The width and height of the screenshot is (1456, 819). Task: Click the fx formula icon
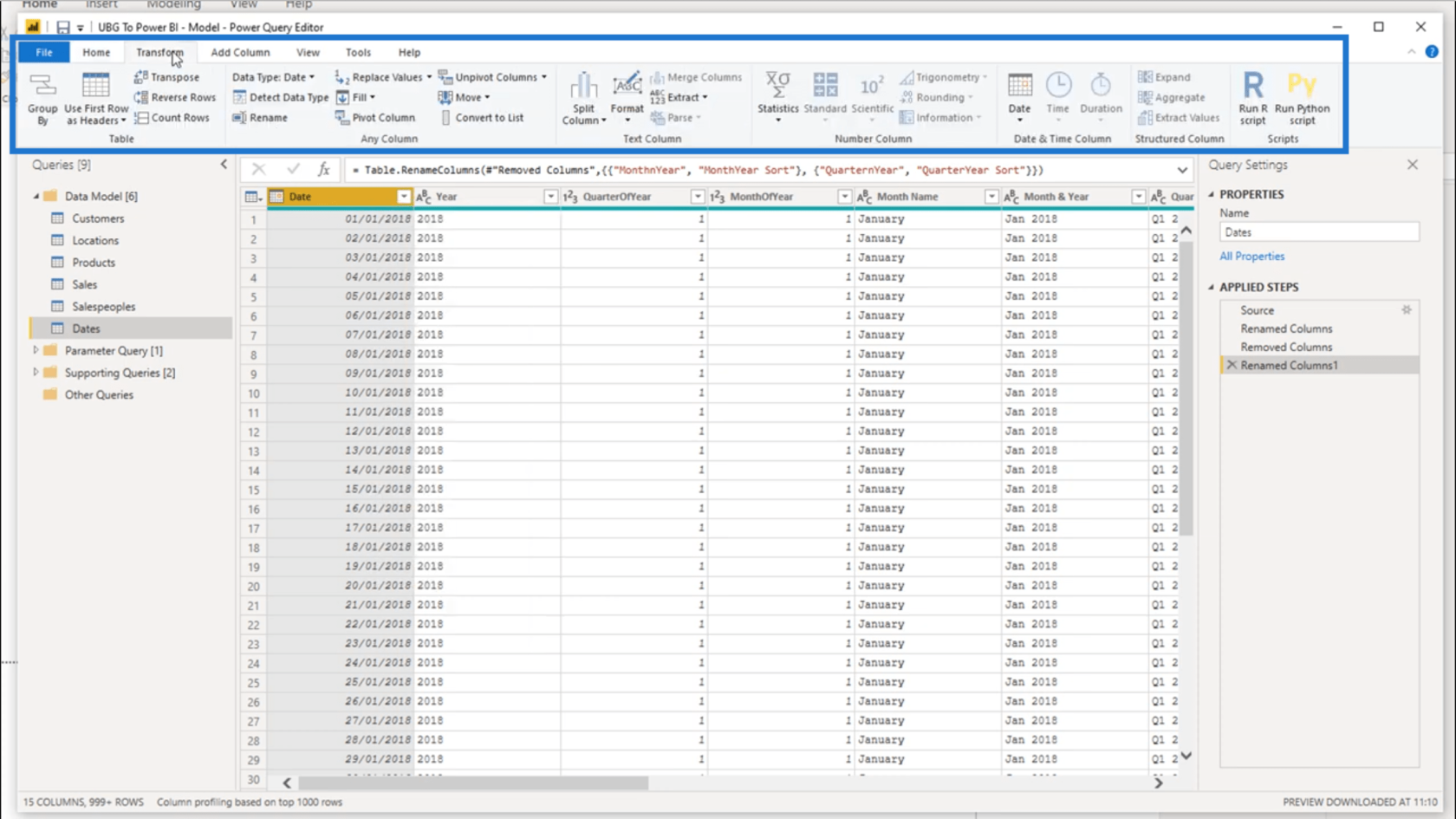323,170
